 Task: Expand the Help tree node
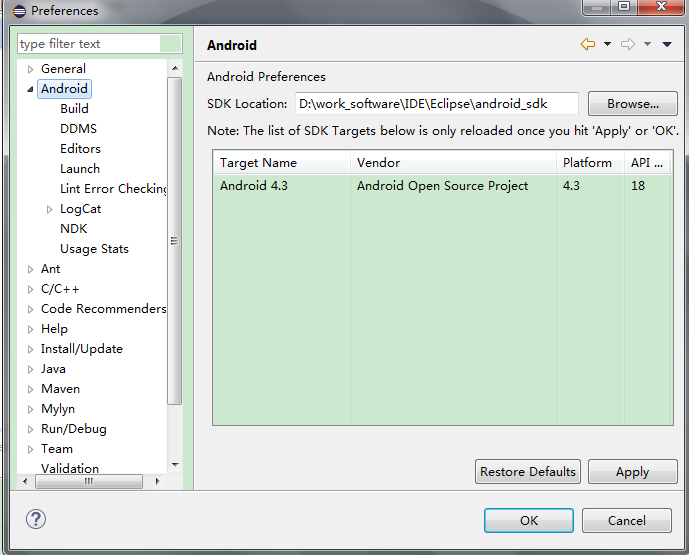(x=30, y=329)
